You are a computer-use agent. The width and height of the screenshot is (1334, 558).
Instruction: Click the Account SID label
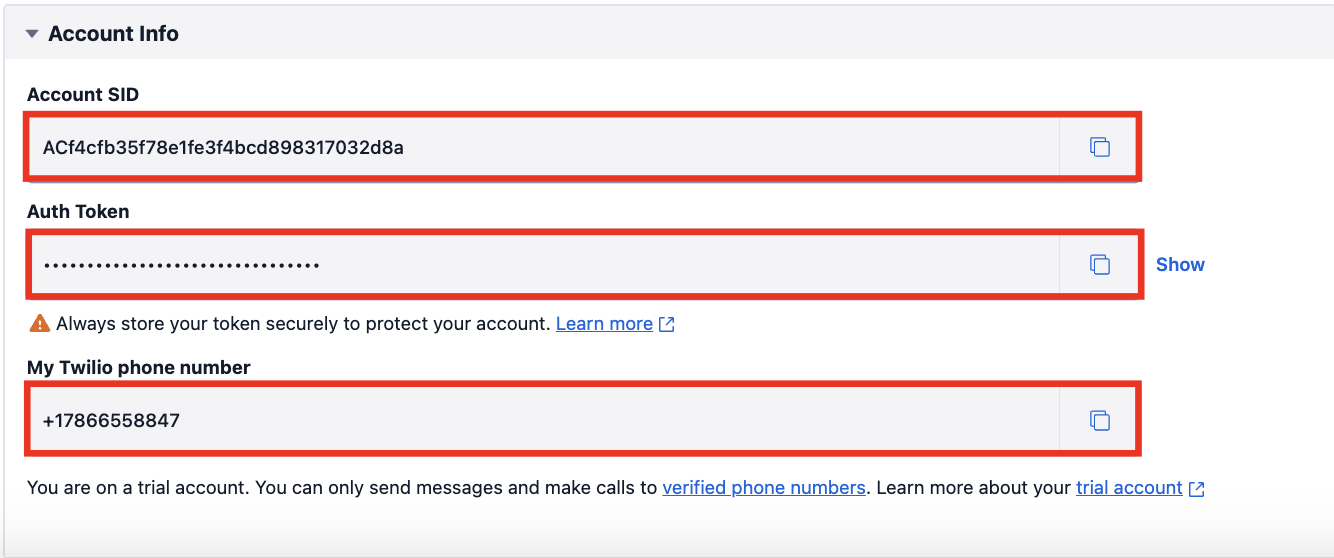83,95
